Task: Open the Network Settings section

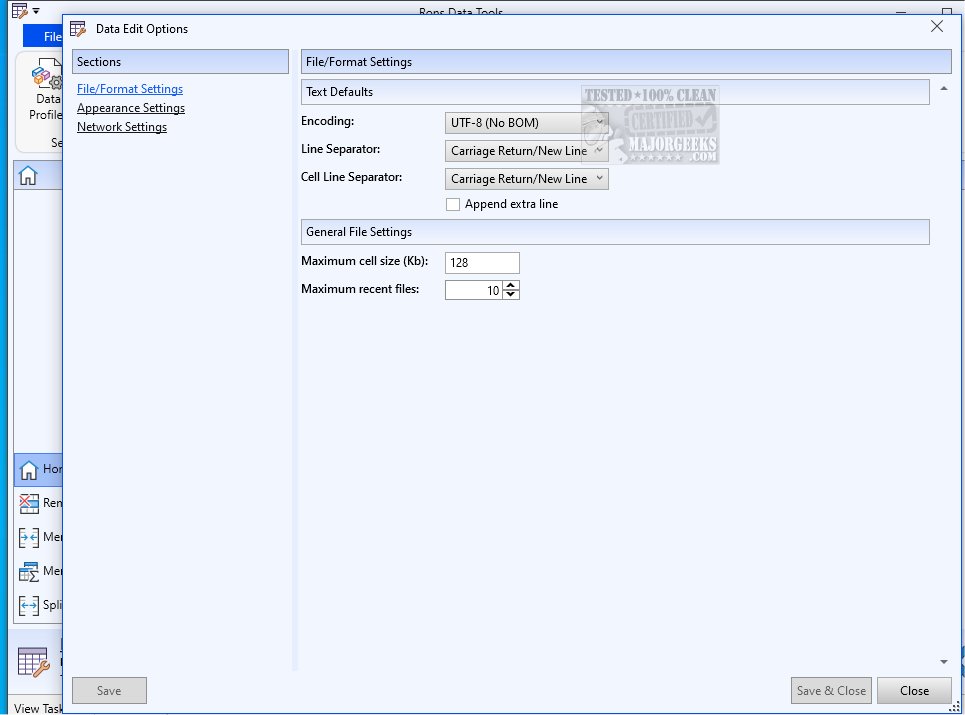Action: [122, 127]
